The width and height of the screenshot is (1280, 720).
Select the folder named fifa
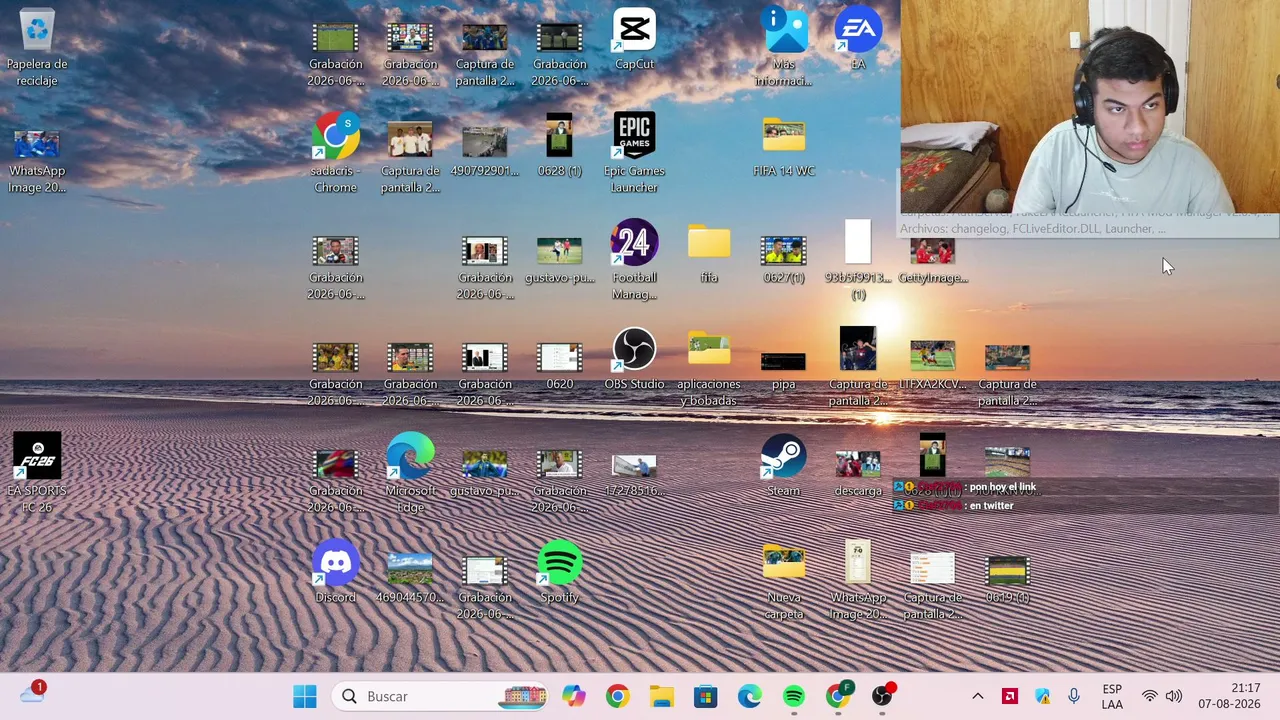click(x=709, y=254)
